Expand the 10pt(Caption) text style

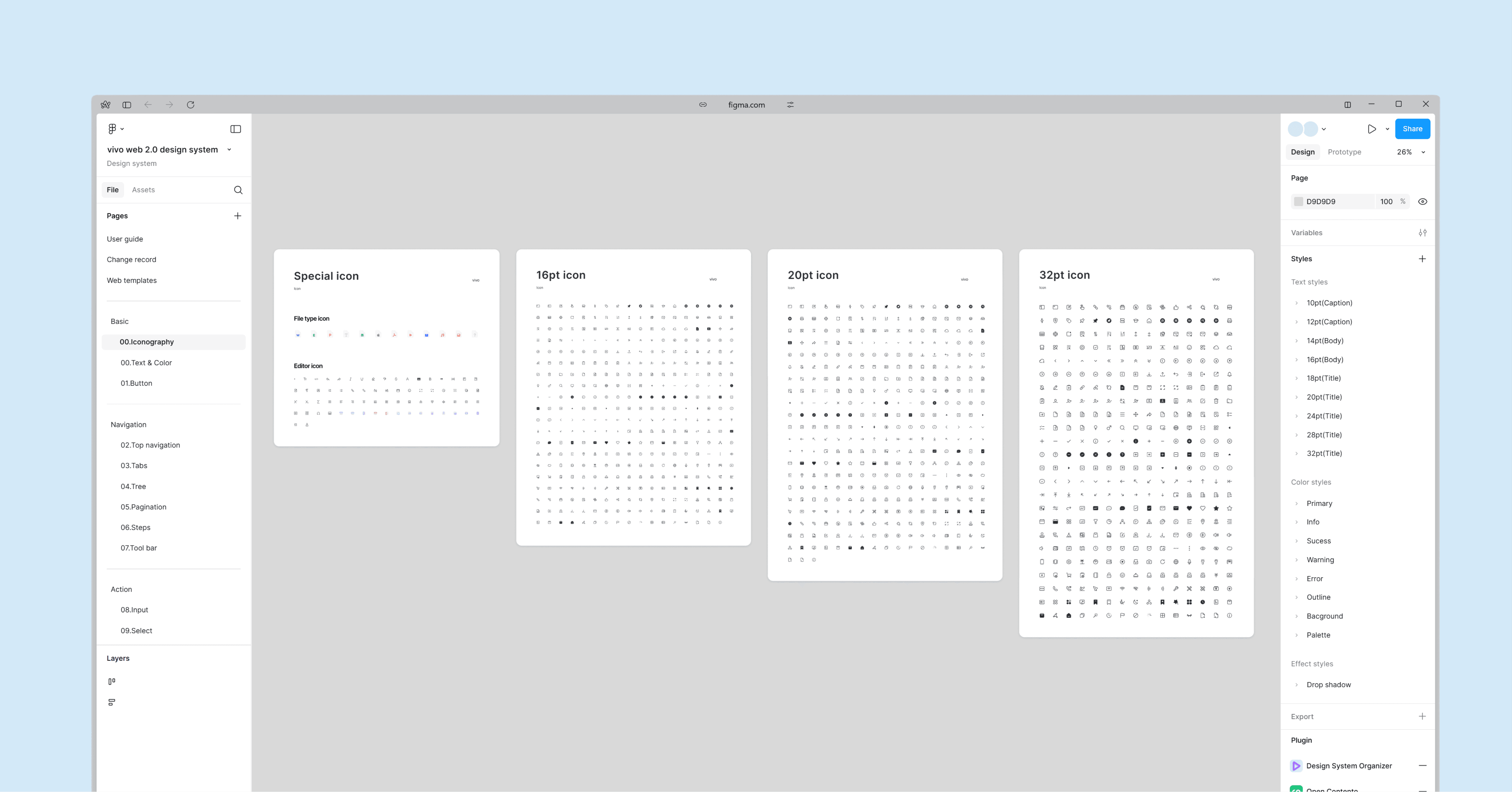(1296, 303)
